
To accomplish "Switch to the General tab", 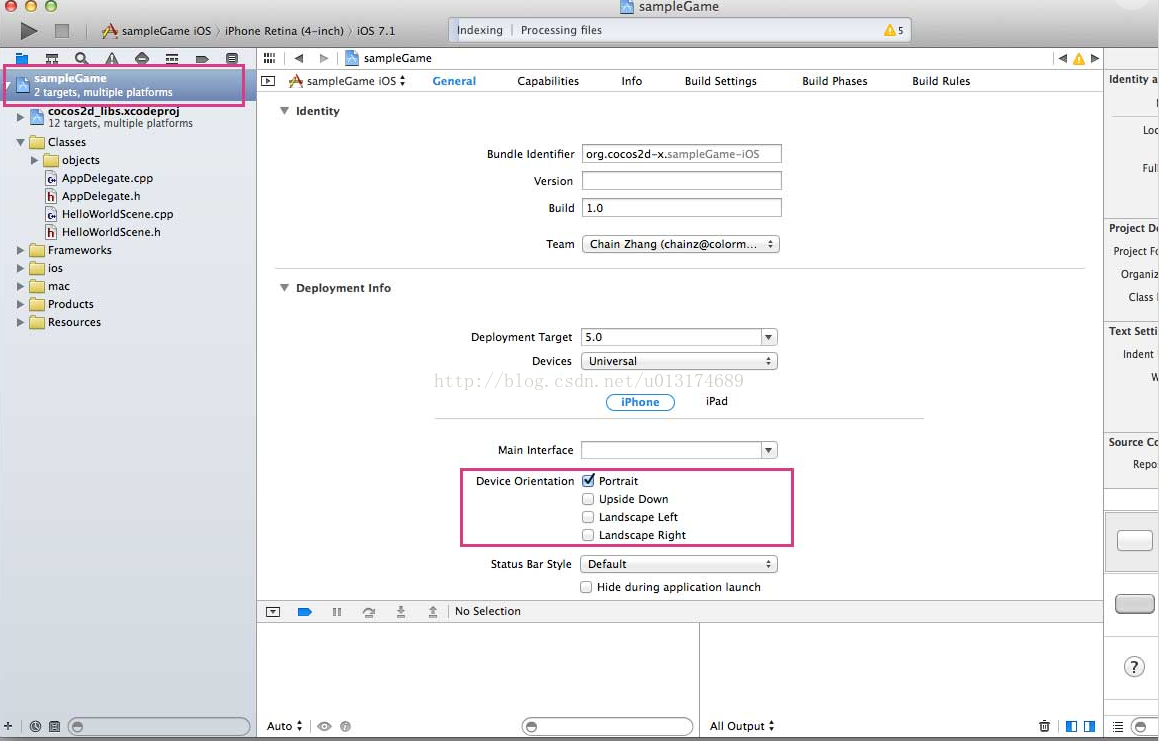I will point(454,81).
